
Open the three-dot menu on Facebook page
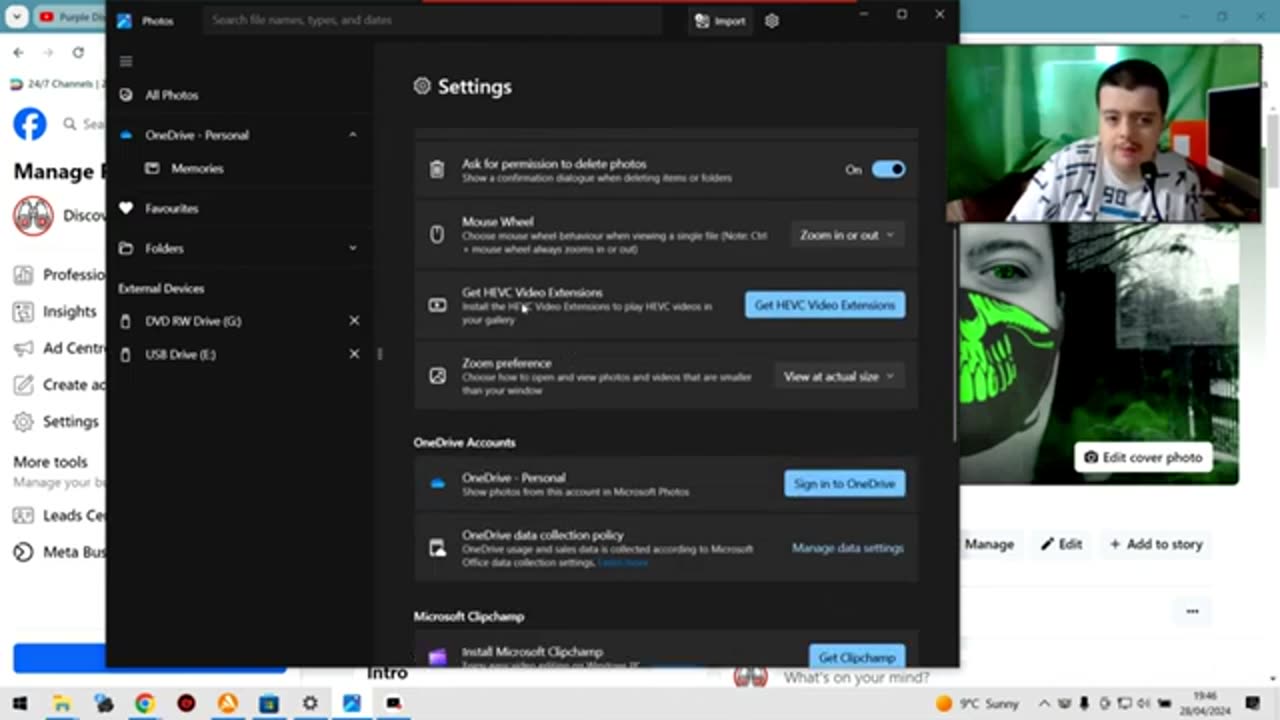[x=1192, y=611]
